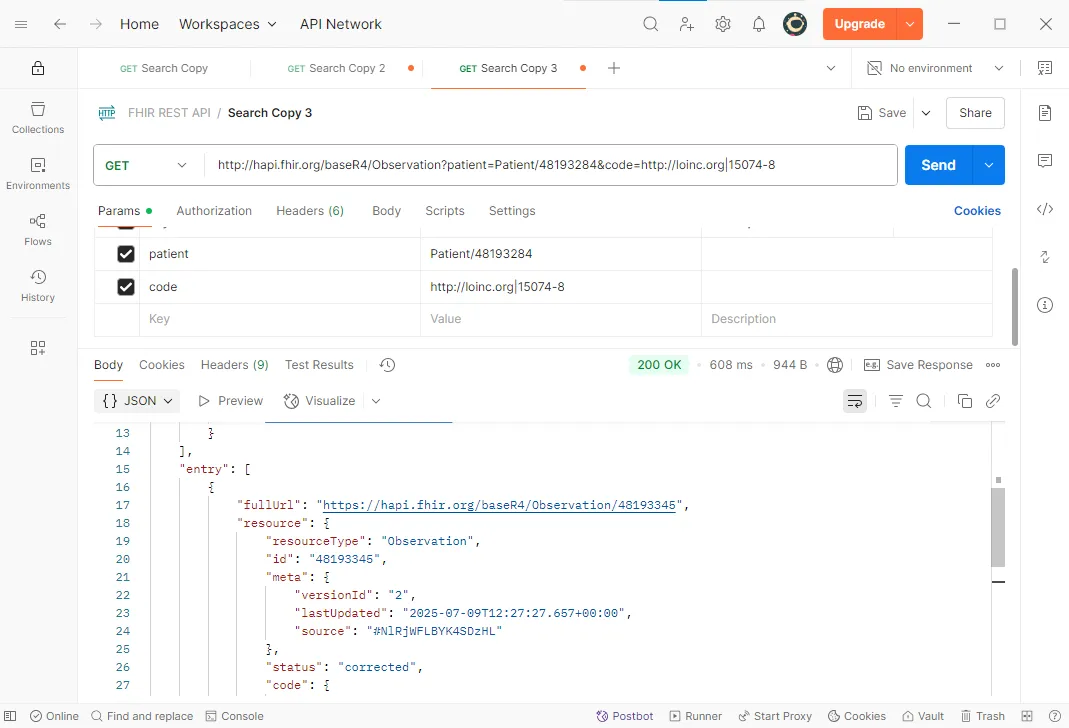Viewport: 1069px width, 728px height.
Task: Open response more options ellipsis
Action: (993, 365)
